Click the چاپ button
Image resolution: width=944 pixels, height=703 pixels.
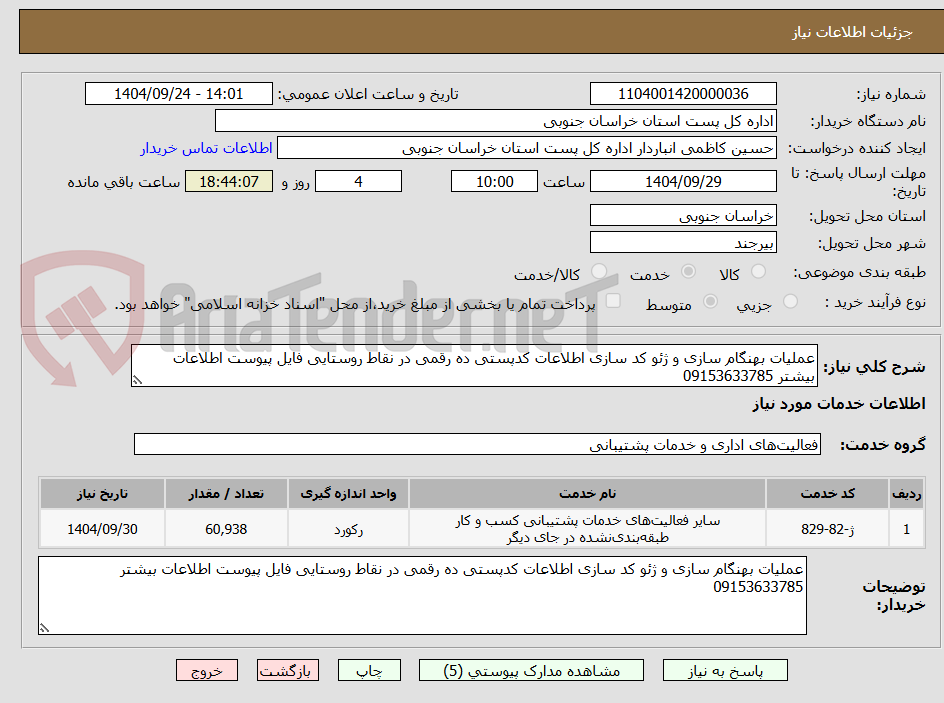pos(369,670)
